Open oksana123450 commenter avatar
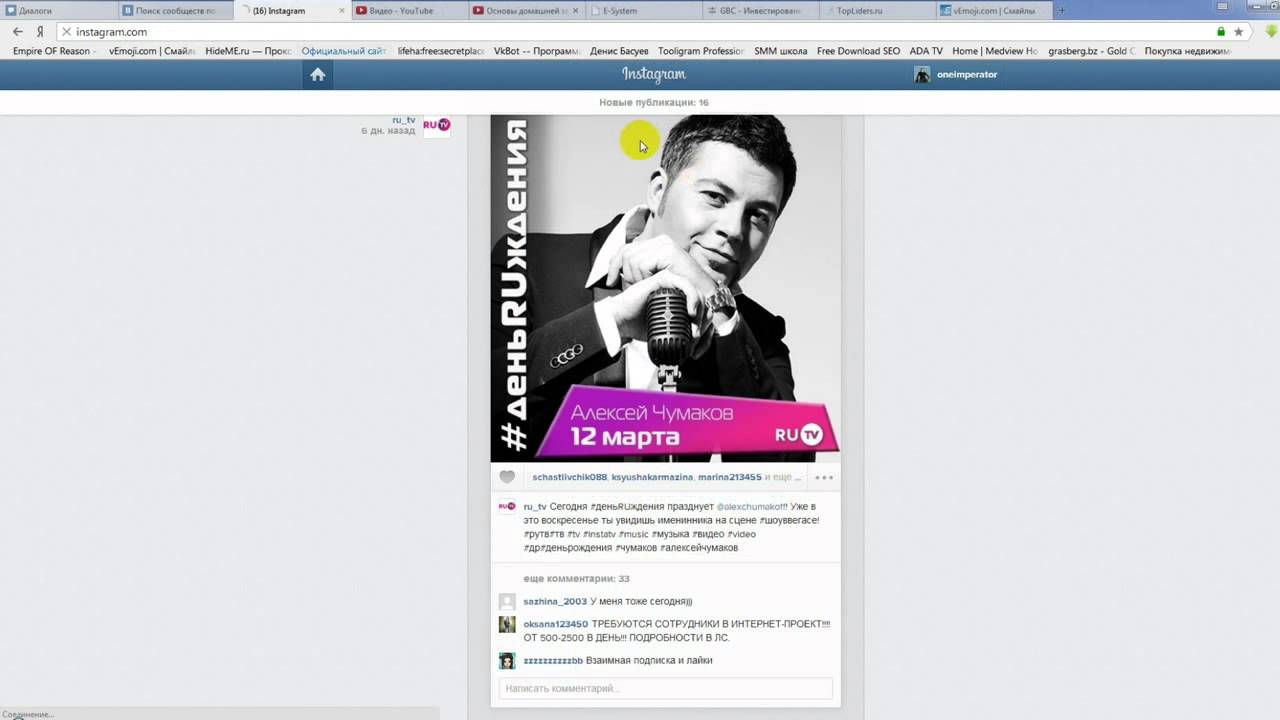Screen dimensions: 1280x720 pos(507,624)
